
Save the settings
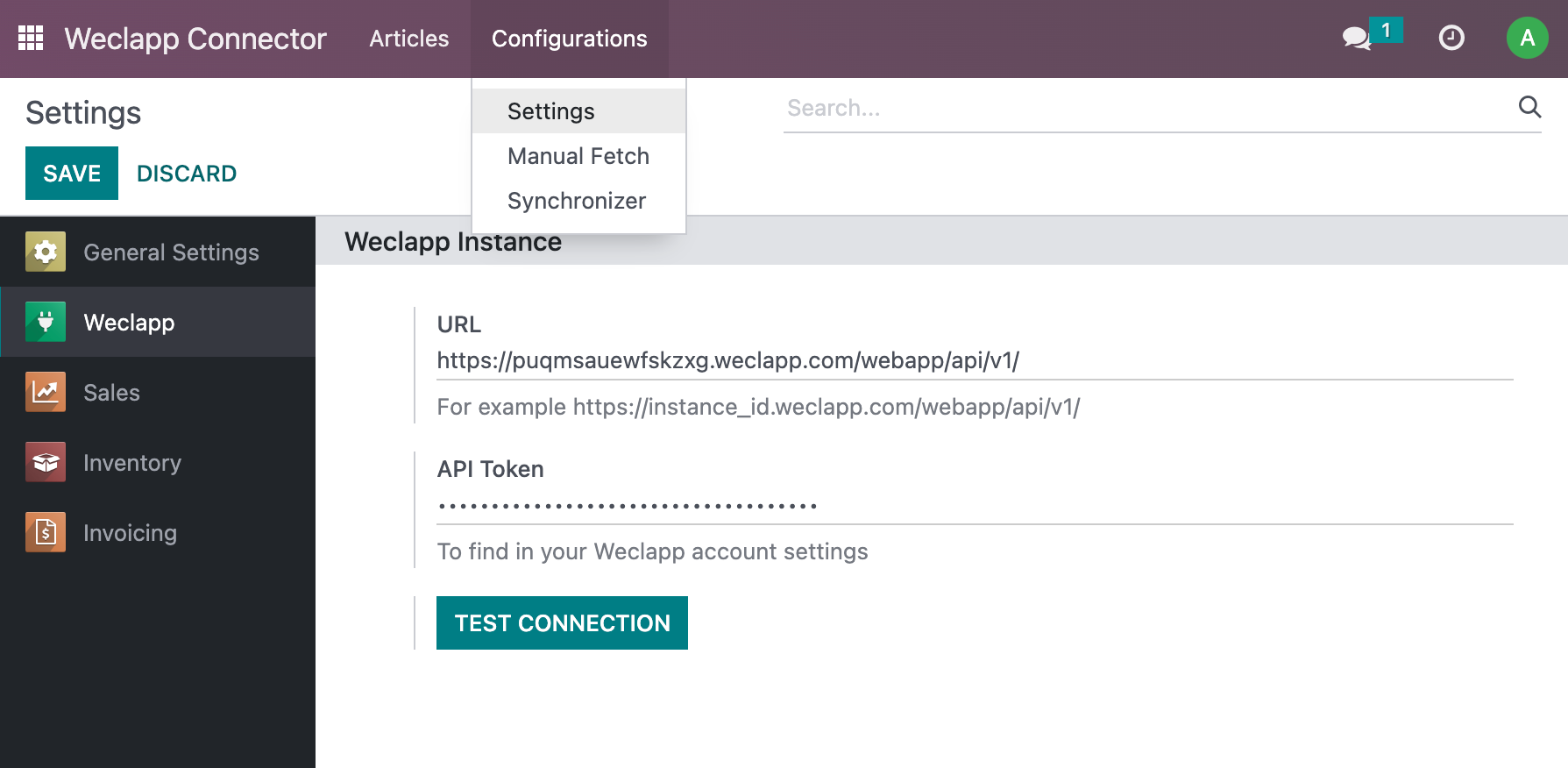pos(72,174)
